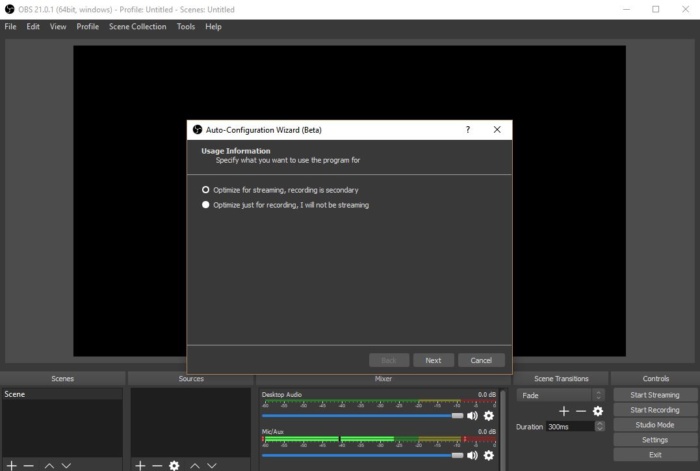
Task: Open the Profile menu
Action: pos(88,27)
